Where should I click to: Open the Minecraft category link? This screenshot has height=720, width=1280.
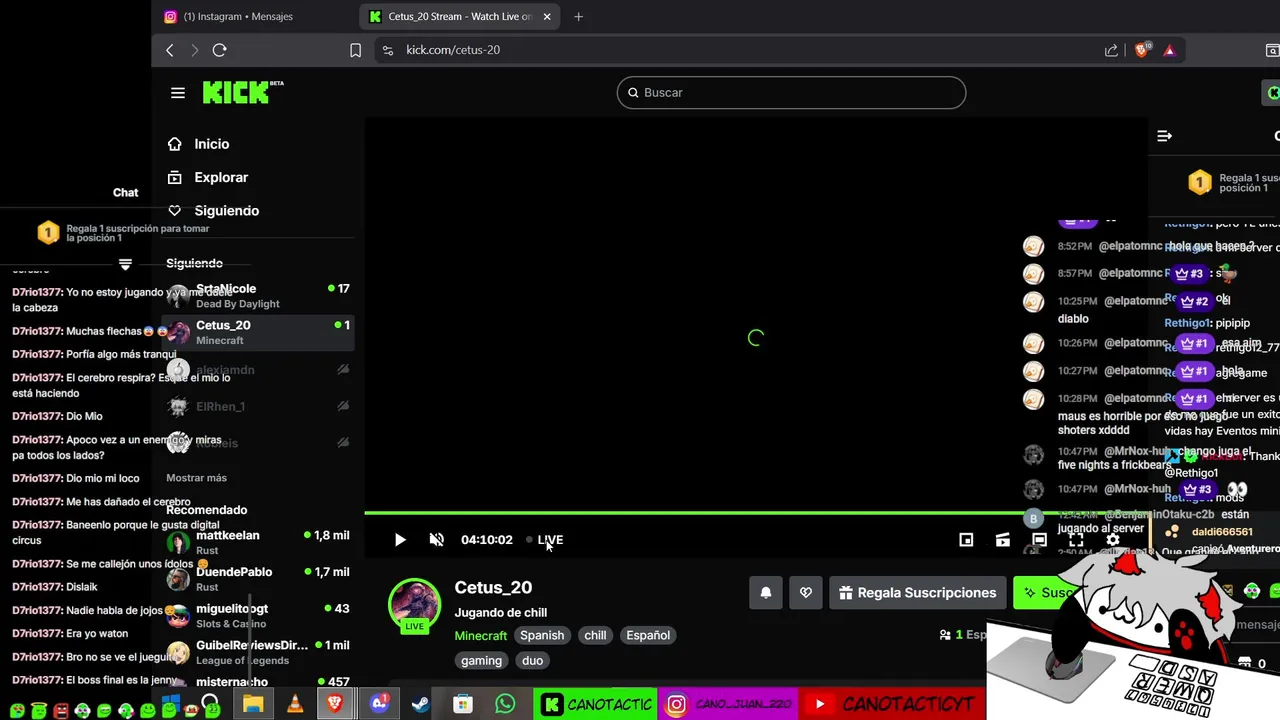[481, 635]
